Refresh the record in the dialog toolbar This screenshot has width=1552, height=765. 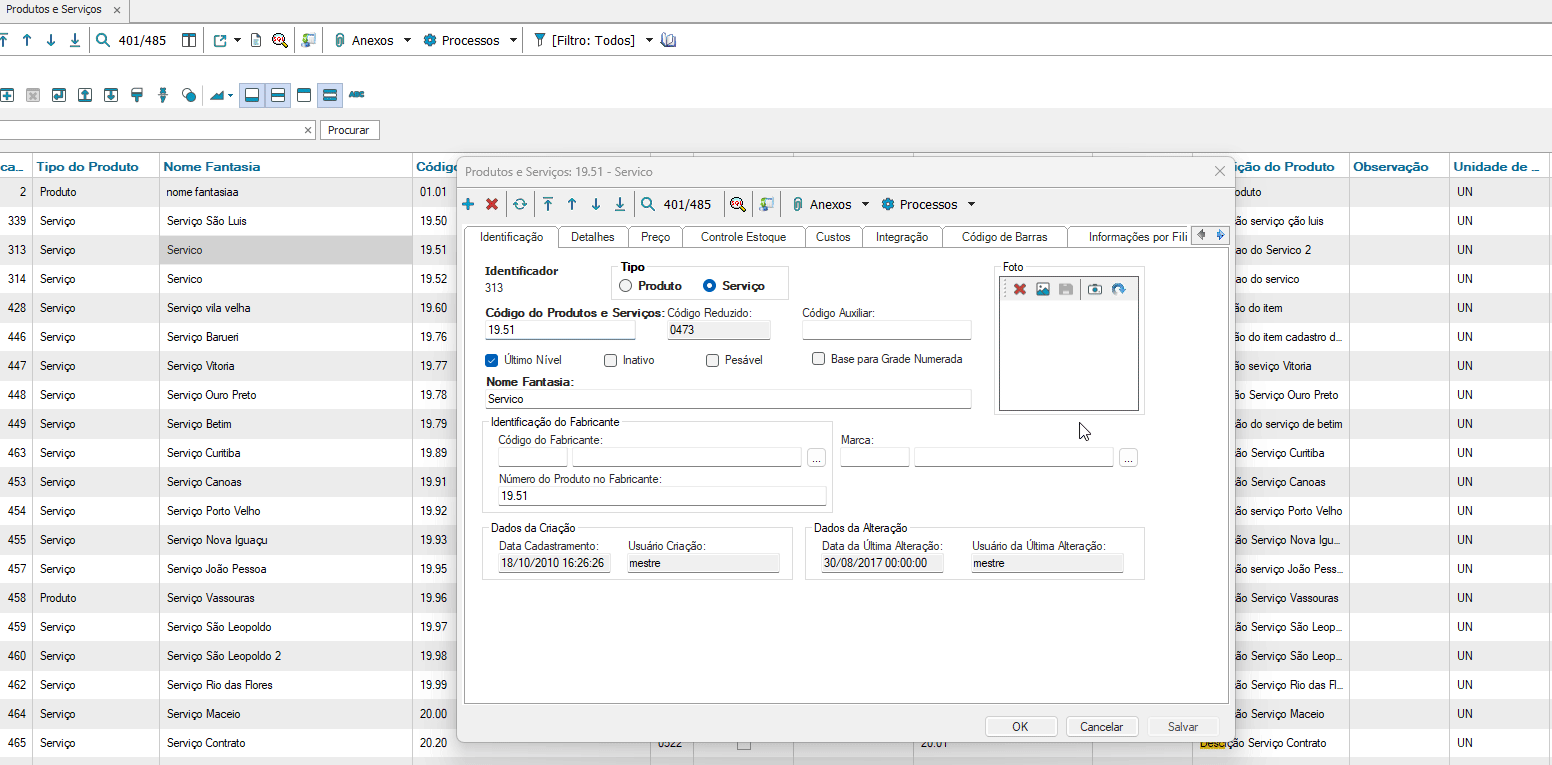tap(520, 204)
